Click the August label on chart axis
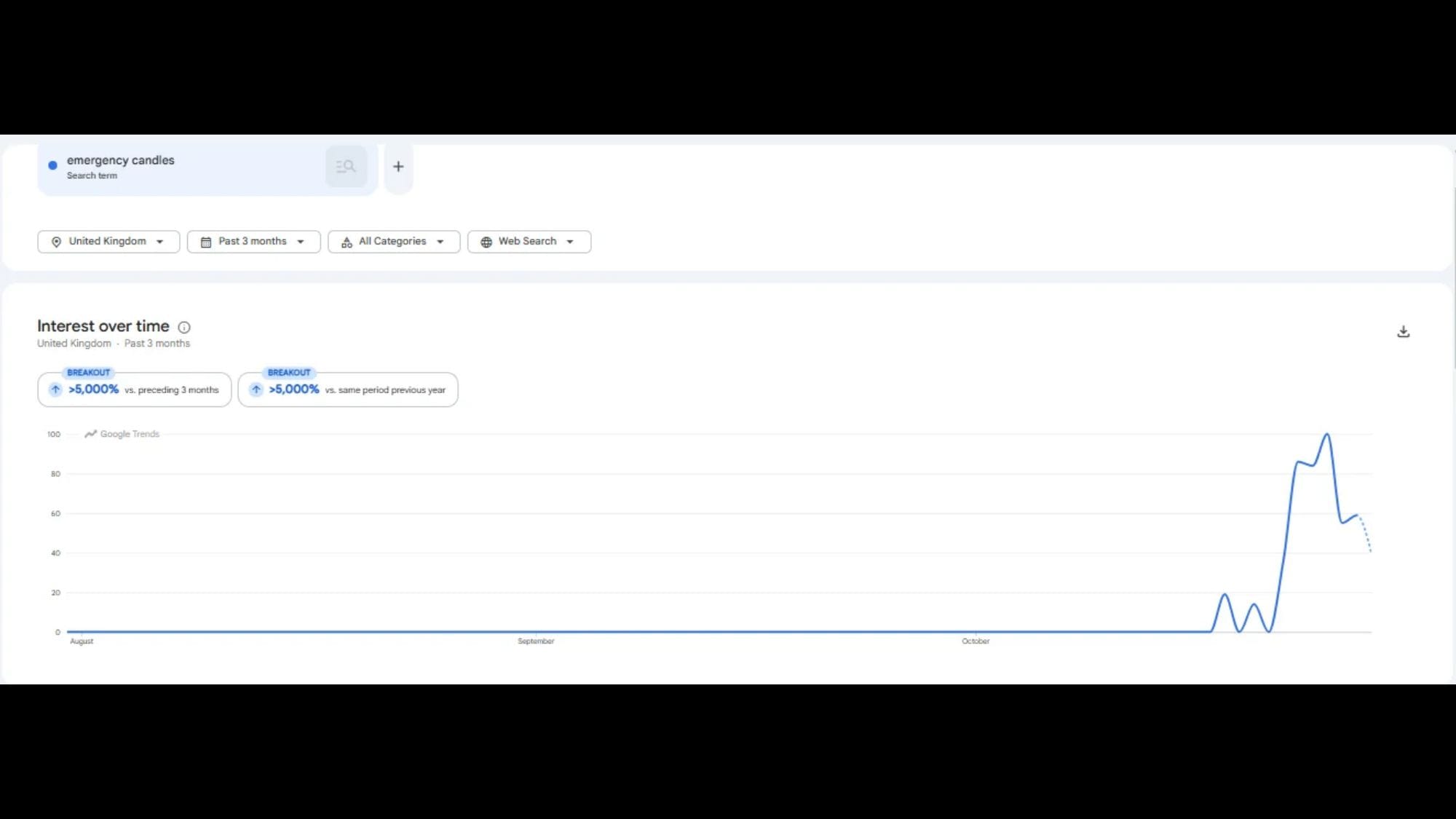Screen dimensions: 1456x819 point(82,641)
